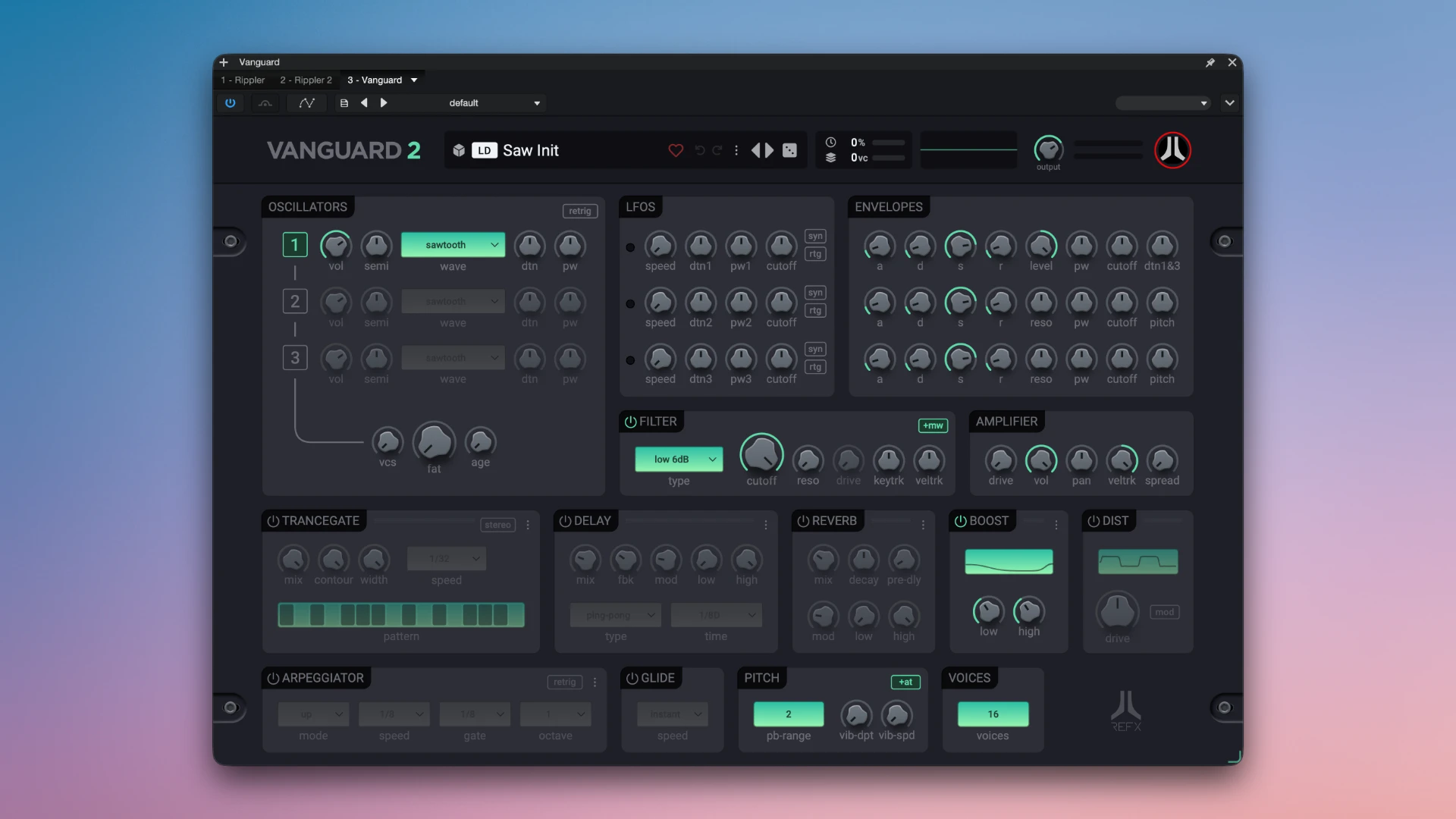Enable oscillator 3
The width and height of the screenshot is (1456, 819).
pos(295,358)
